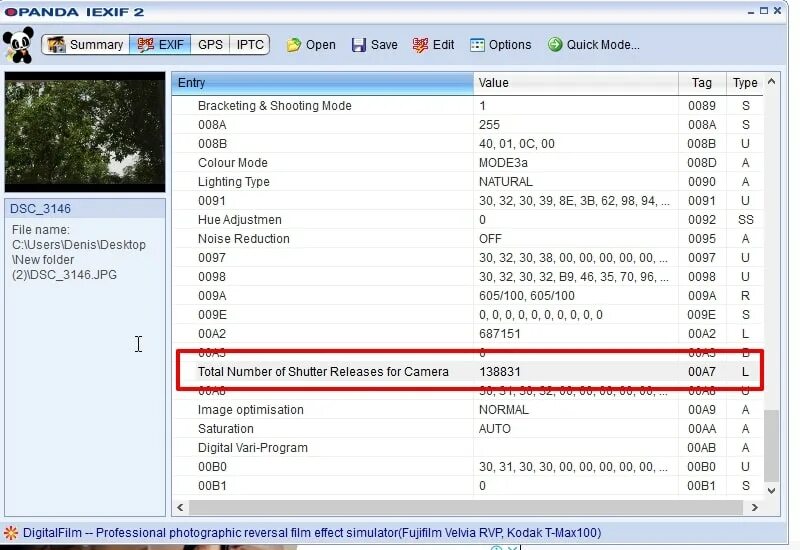
Task: Click the DigitalFilm orange flower icon
Action: (11, 533)
